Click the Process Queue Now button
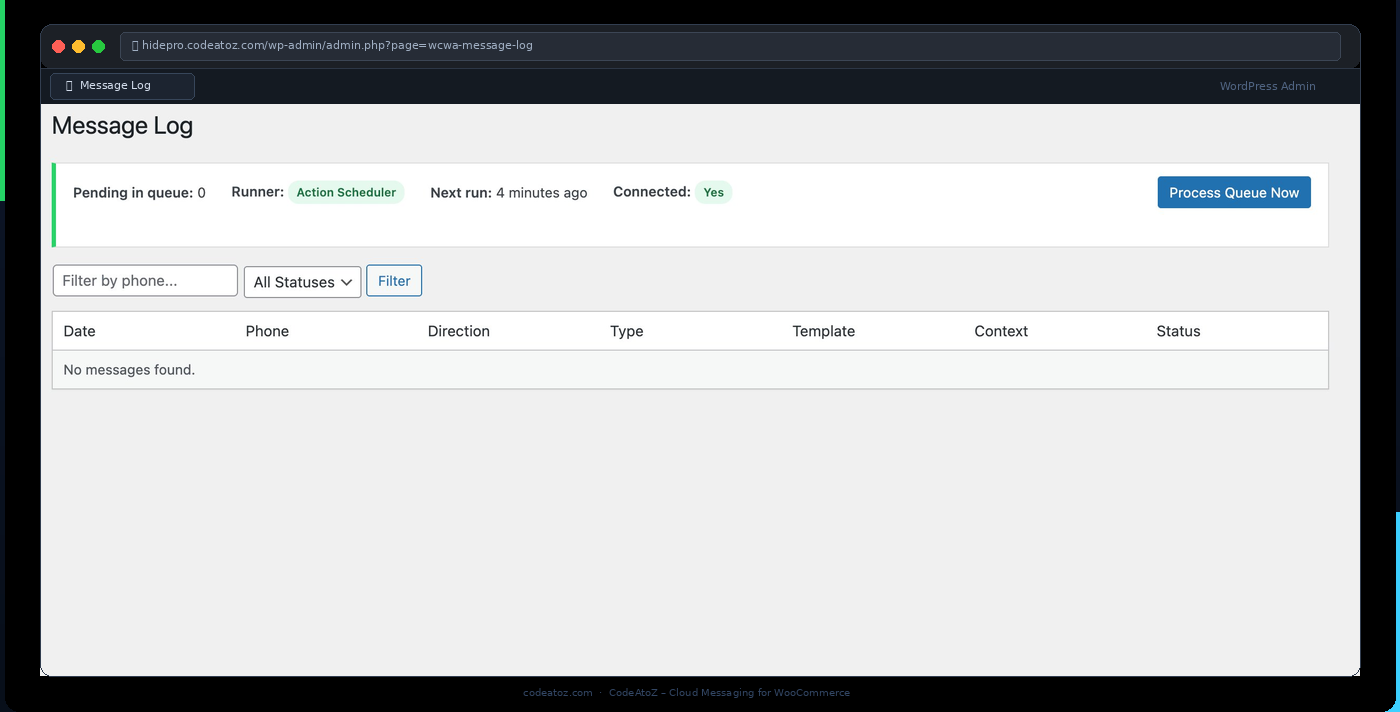Viewport: 1400px width, 712px height. [1234, 193]
